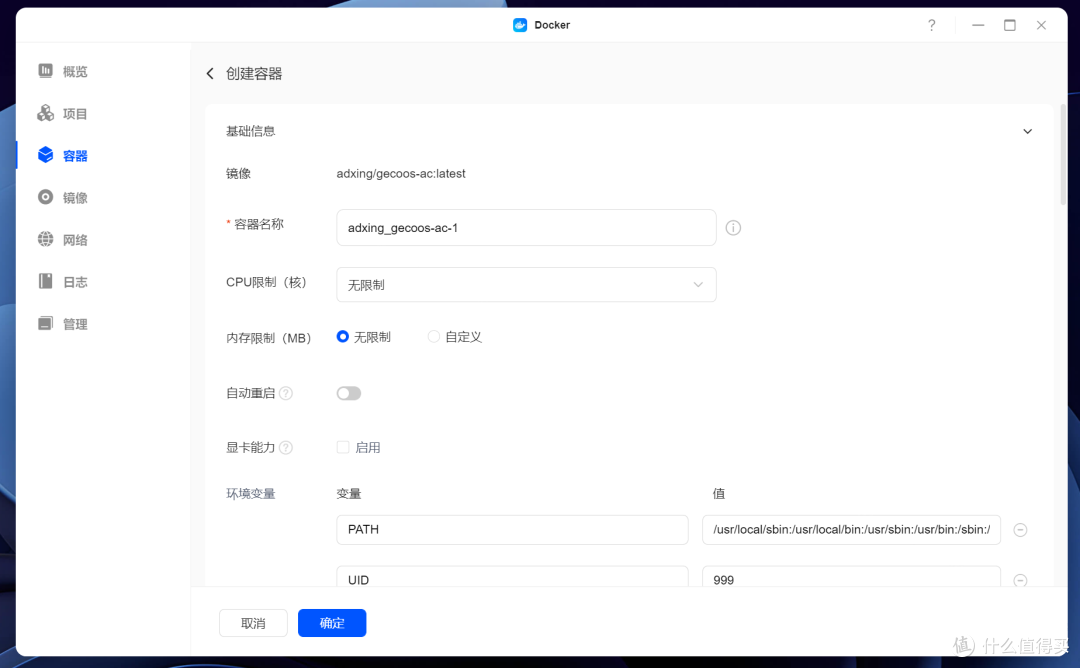Click the Docker whale icon in title bar
1080x668 pixels.
[x=520, y=25]
